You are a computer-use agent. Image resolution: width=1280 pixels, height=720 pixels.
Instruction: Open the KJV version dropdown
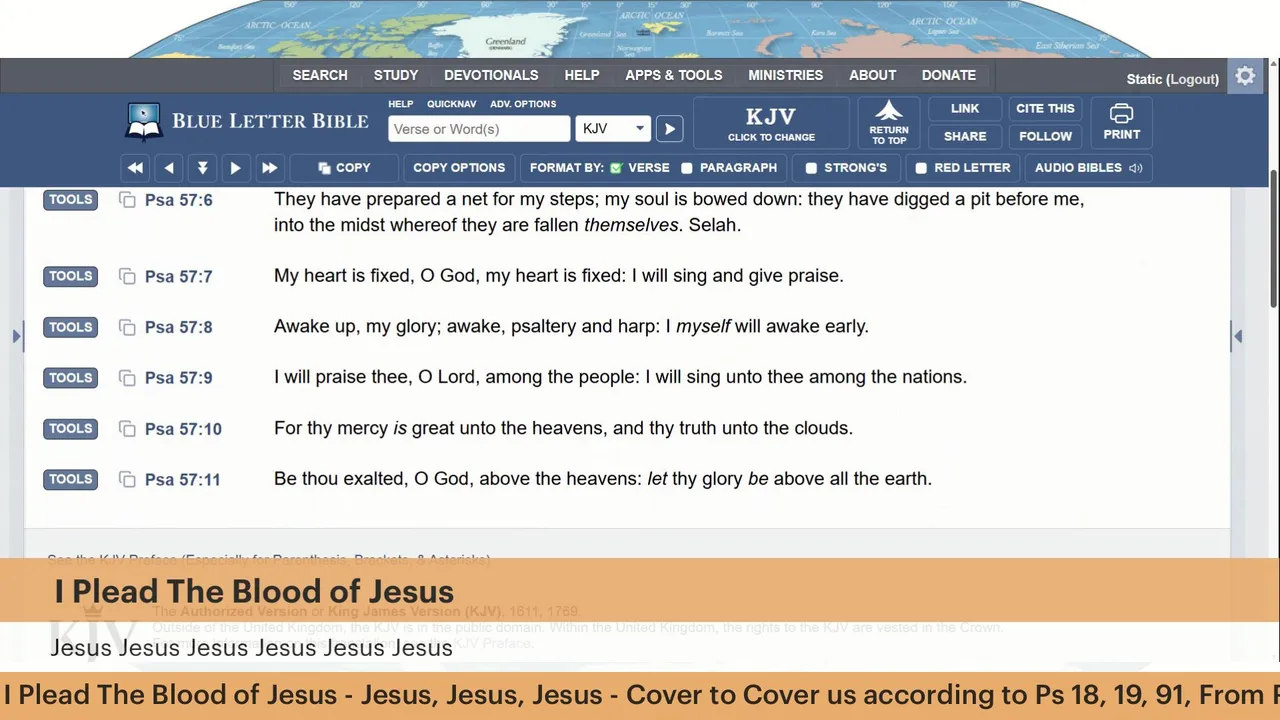613,129
